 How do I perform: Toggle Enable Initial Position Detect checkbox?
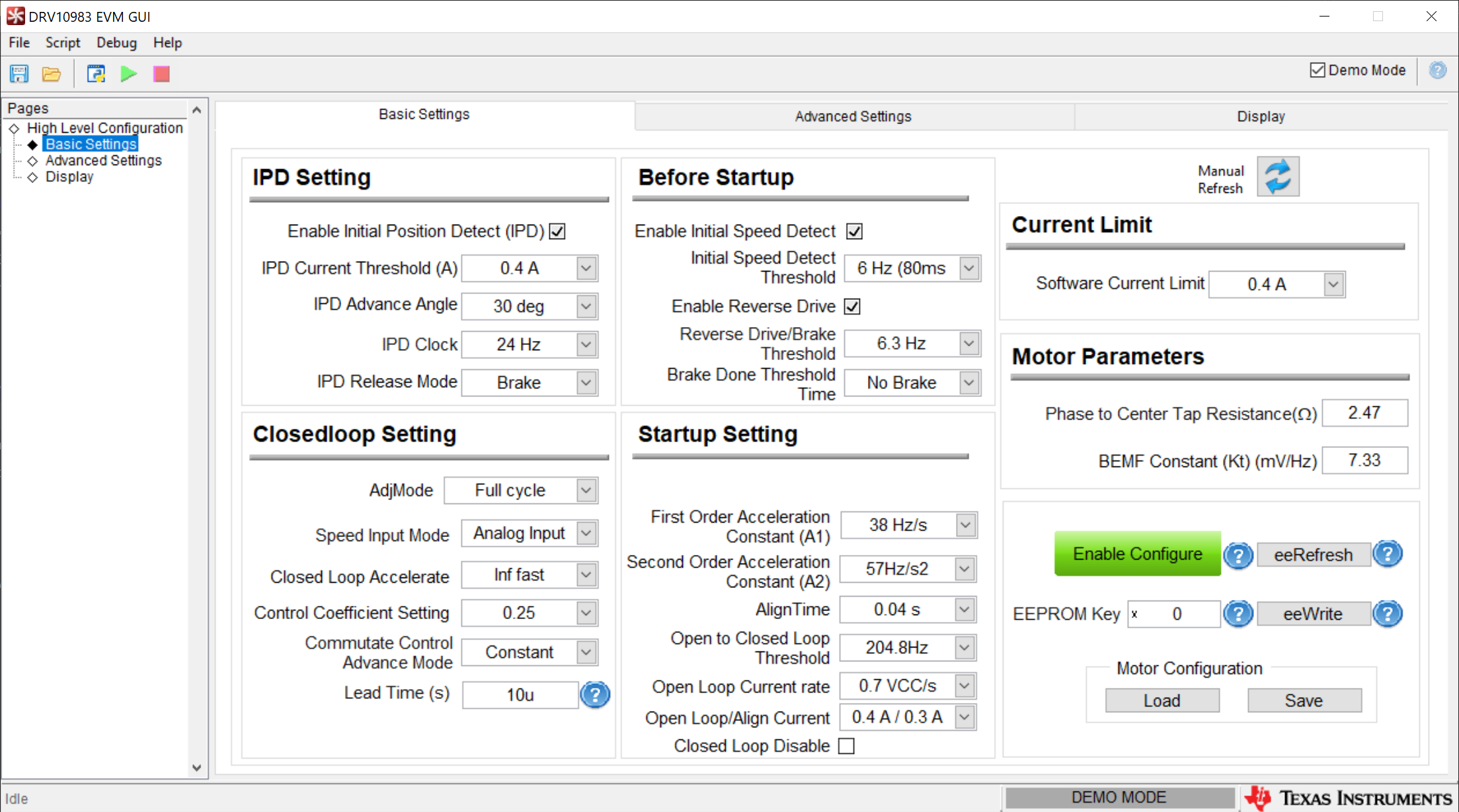click(x=557, y=231)
